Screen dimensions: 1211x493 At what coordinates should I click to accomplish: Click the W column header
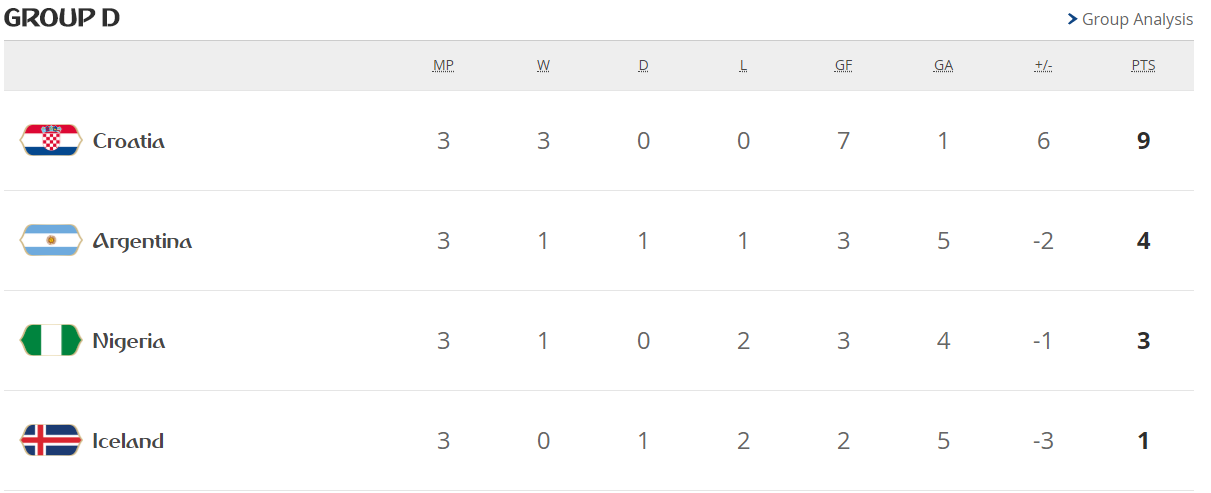[543, 65]
